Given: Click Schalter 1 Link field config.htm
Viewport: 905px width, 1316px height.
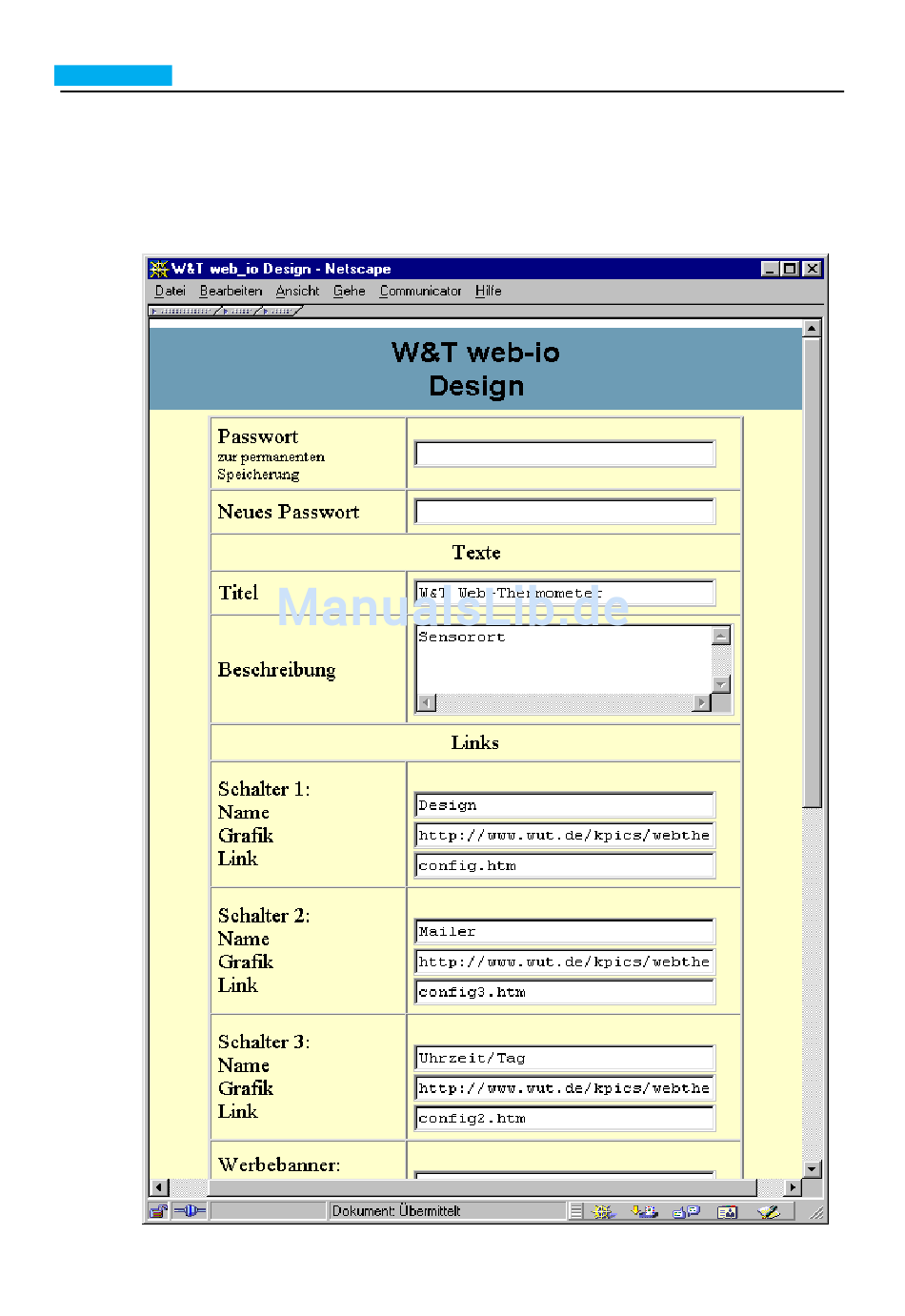Looking at the screenshot, I should pyautogui.click(x=565, y=865).
